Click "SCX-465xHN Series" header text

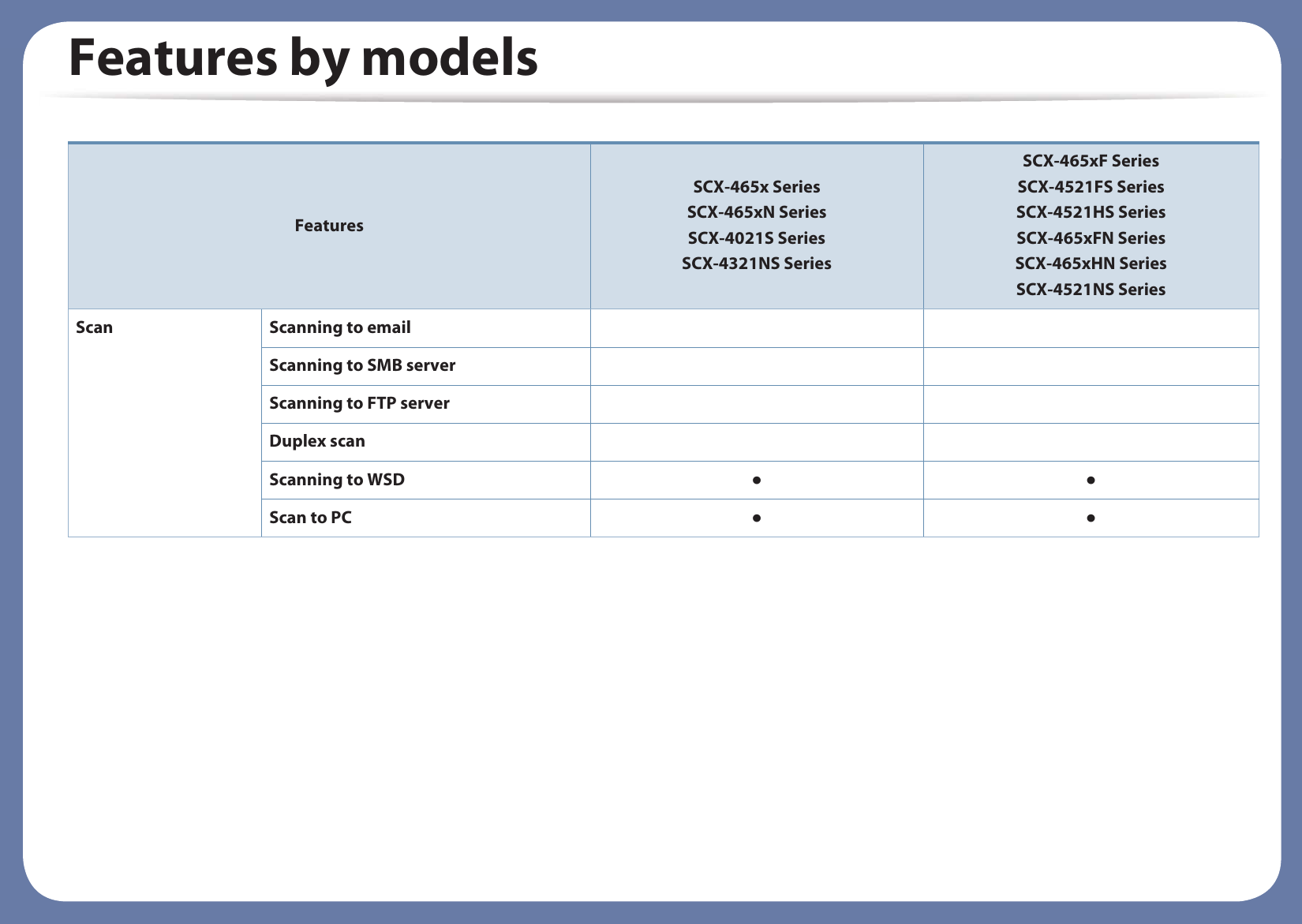tap(1091, 264)
